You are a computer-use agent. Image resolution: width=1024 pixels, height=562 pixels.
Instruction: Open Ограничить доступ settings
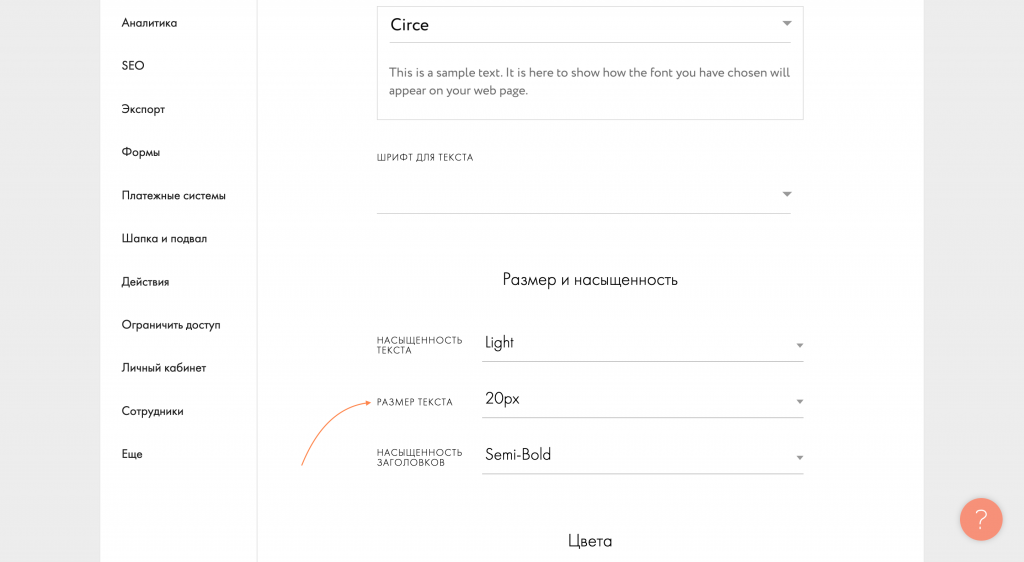pyautogui.click(x=171, y=325)
